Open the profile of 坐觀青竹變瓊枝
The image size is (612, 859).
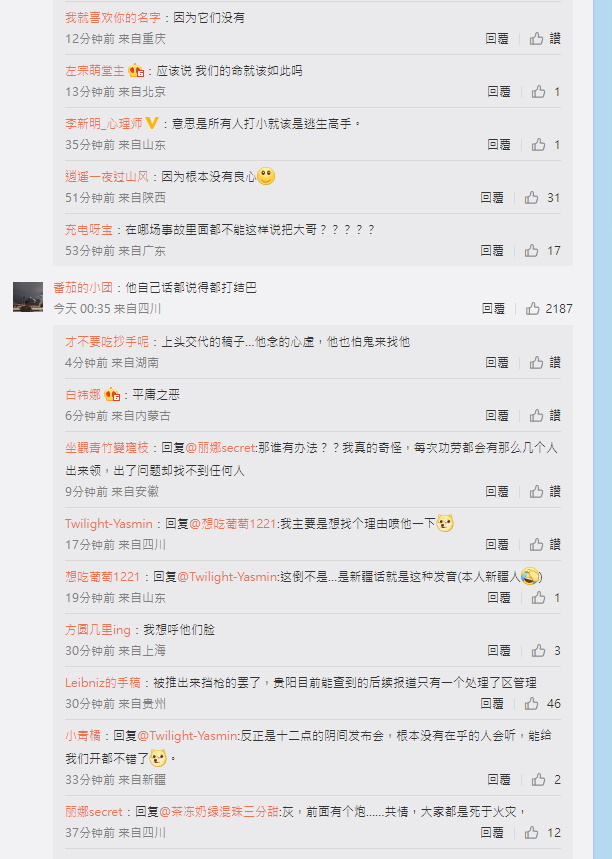pyautogui.click(x=107, y=448)
